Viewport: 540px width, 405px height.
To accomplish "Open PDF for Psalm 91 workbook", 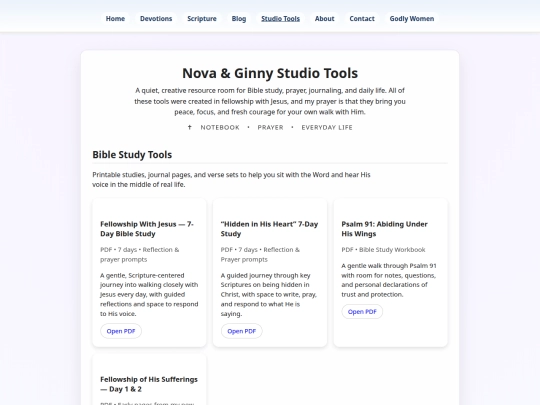I will [x=362, y=312].
